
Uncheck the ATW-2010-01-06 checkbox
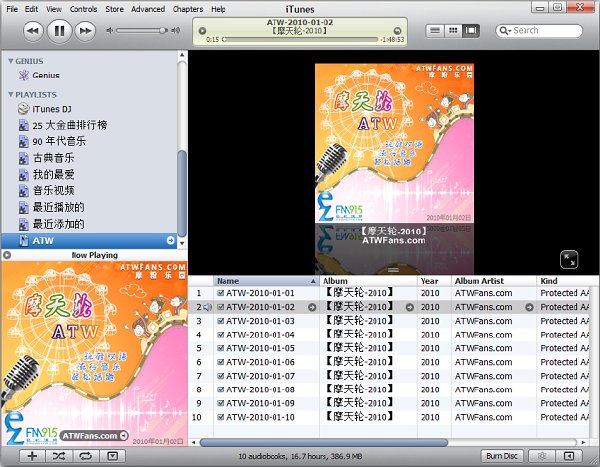click(220, 362)
